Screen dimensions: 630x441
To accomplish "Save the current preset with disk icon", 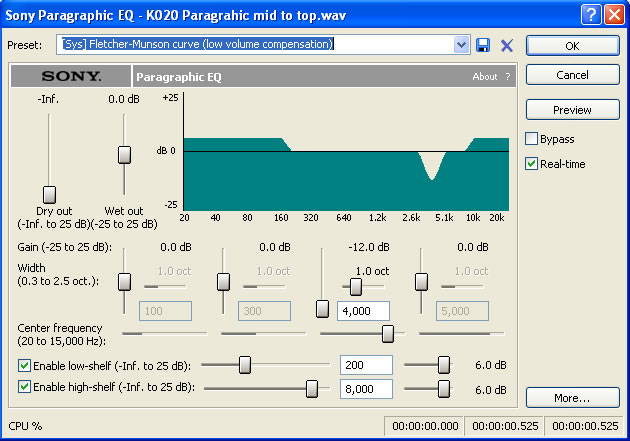I will coord(483,45).
